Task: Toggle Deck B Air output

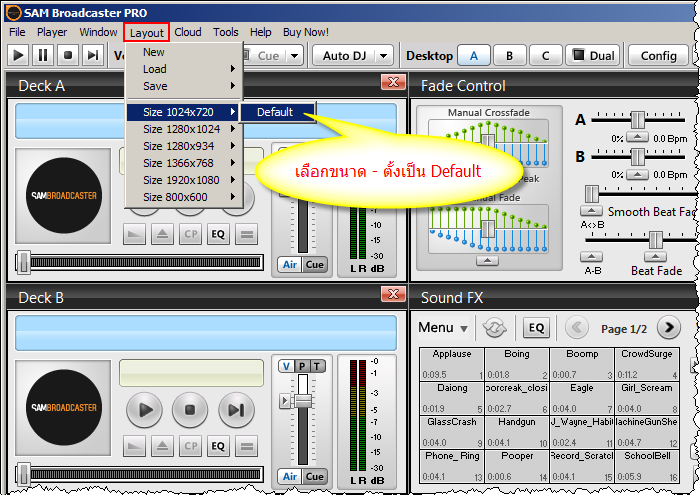Action: coord(290,477)
